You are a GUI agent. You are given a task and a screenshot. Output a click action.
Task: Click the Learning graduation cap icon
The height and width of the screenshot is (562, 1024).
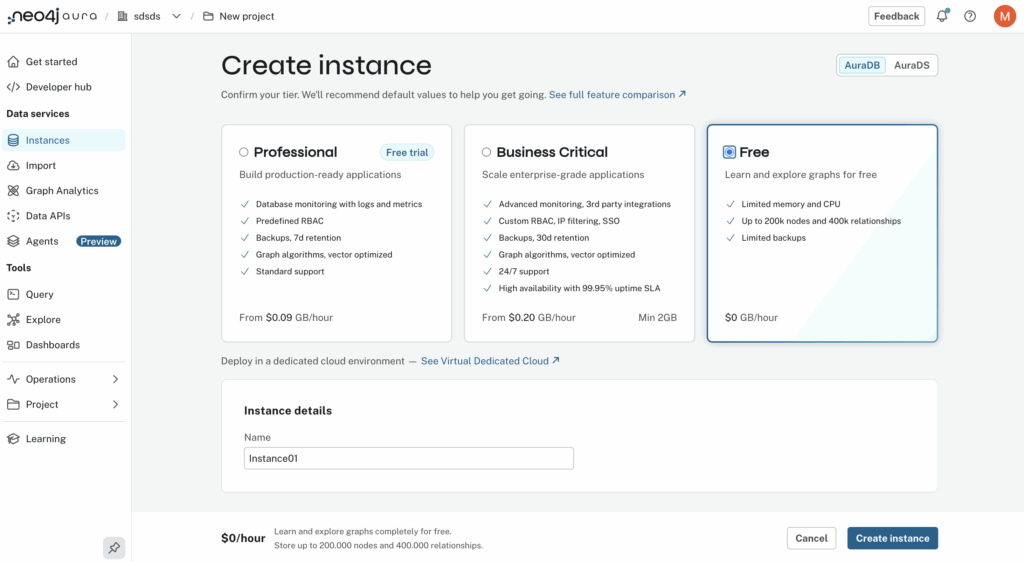13,439
